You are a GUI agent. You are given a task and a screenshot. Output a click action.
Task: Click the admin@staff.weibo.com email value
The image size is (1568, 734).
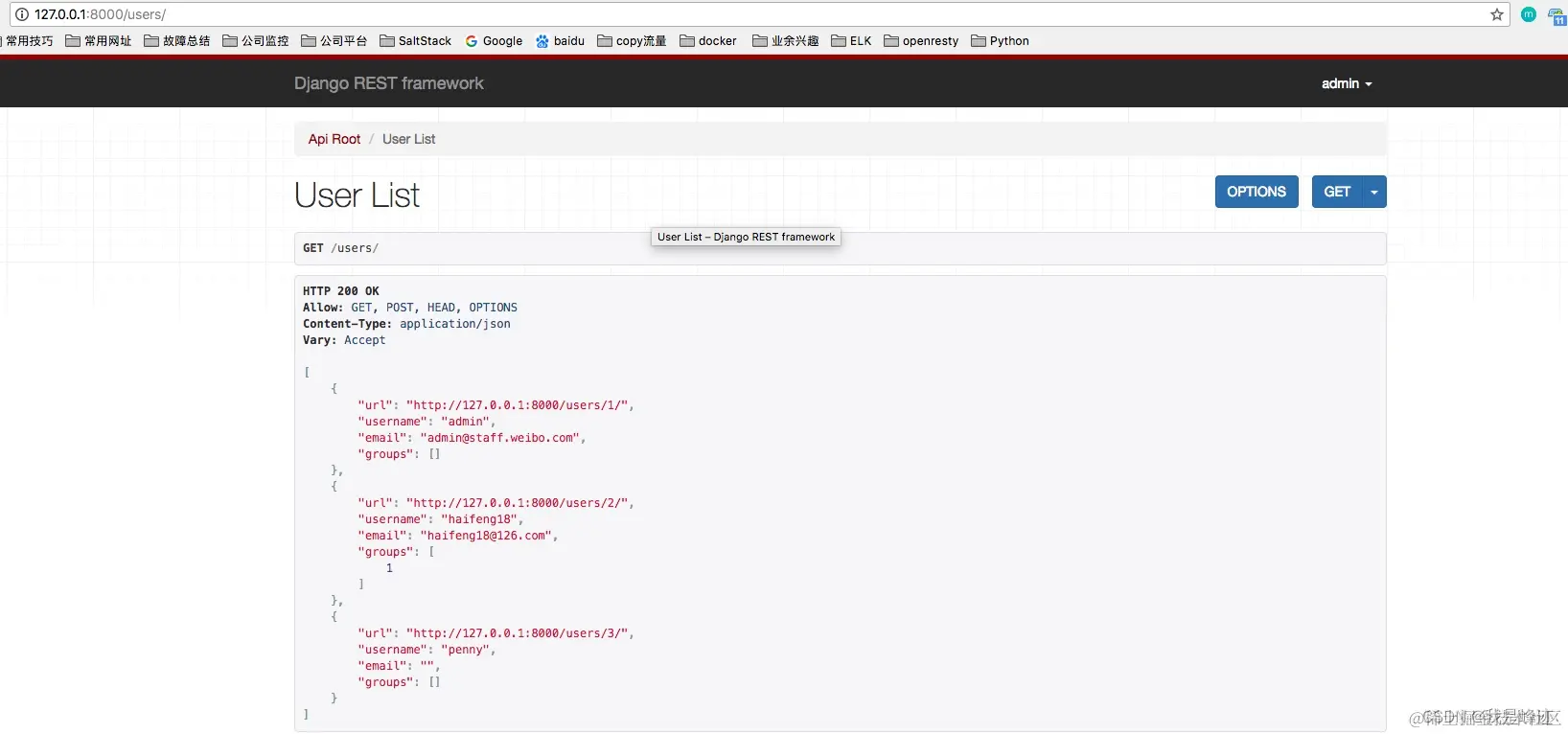500,438
